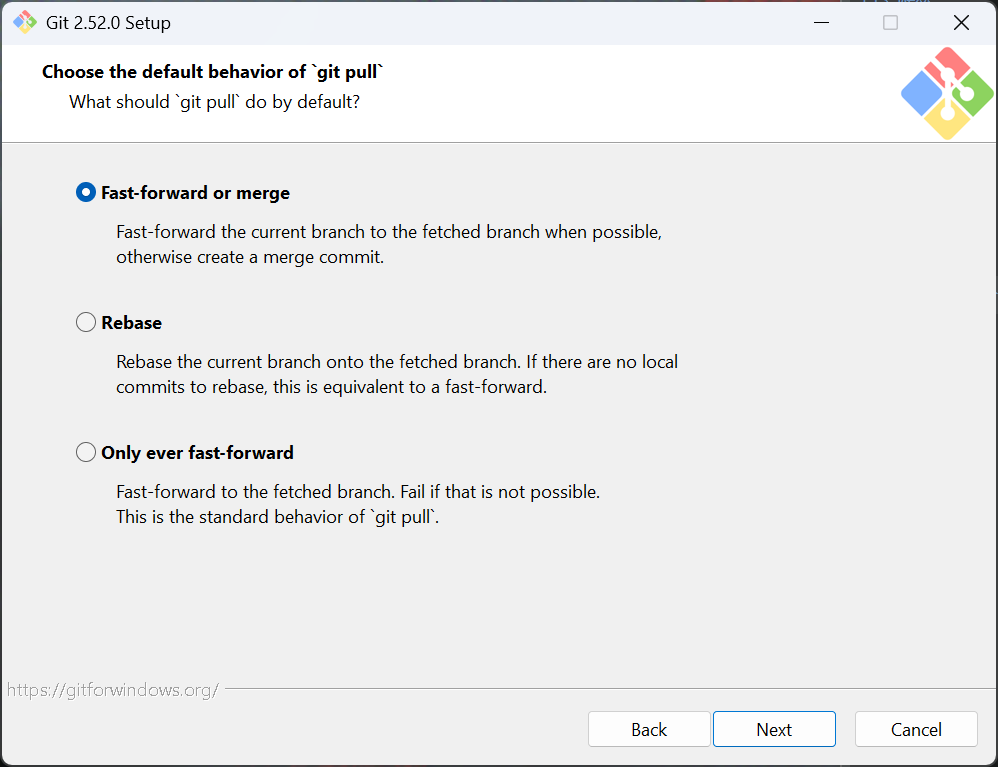
Task: Minimize the Git Setup window
Action: click(x=819, y=22)
